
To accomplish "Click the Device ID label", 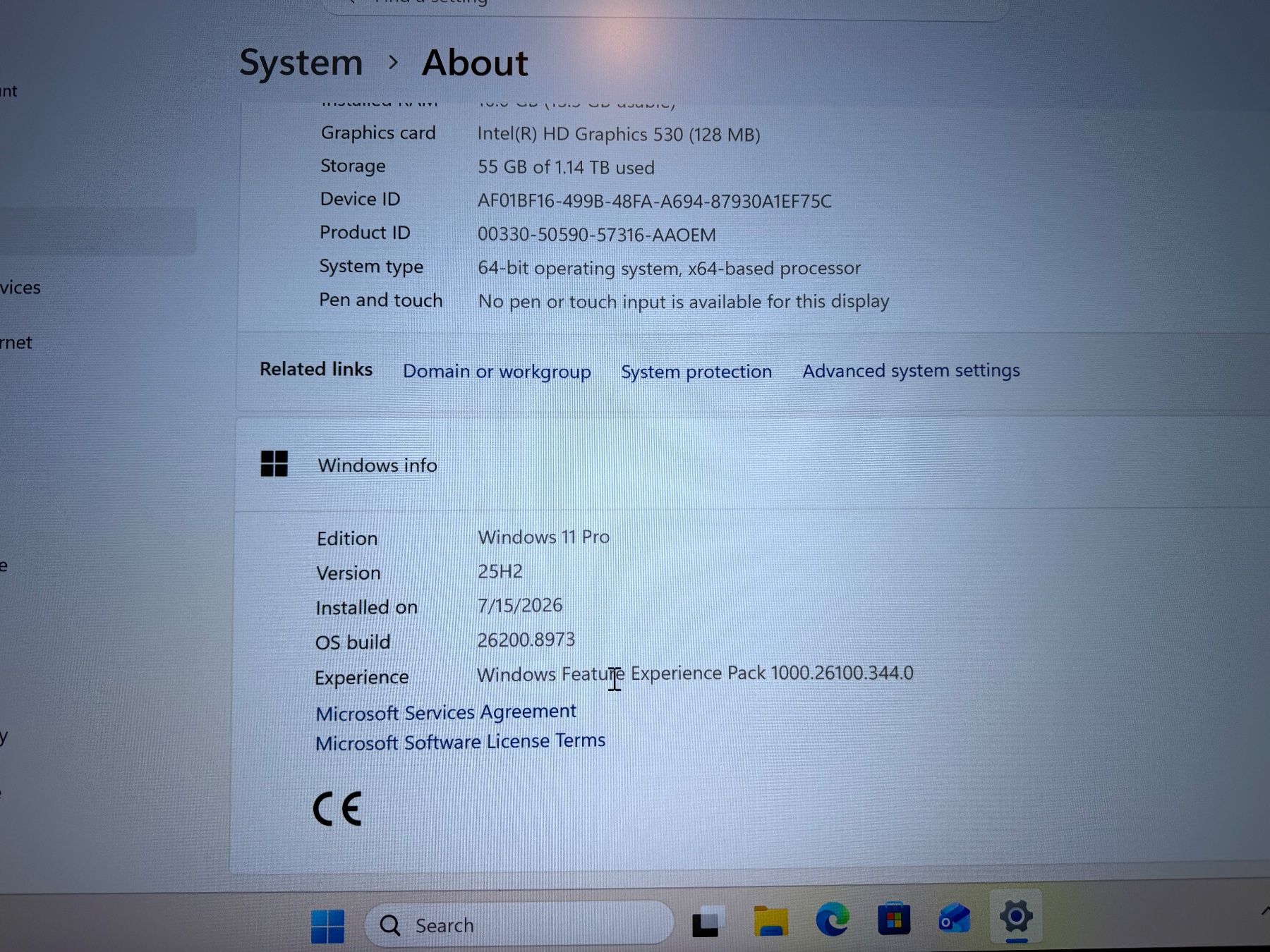I will click(360, 200).
